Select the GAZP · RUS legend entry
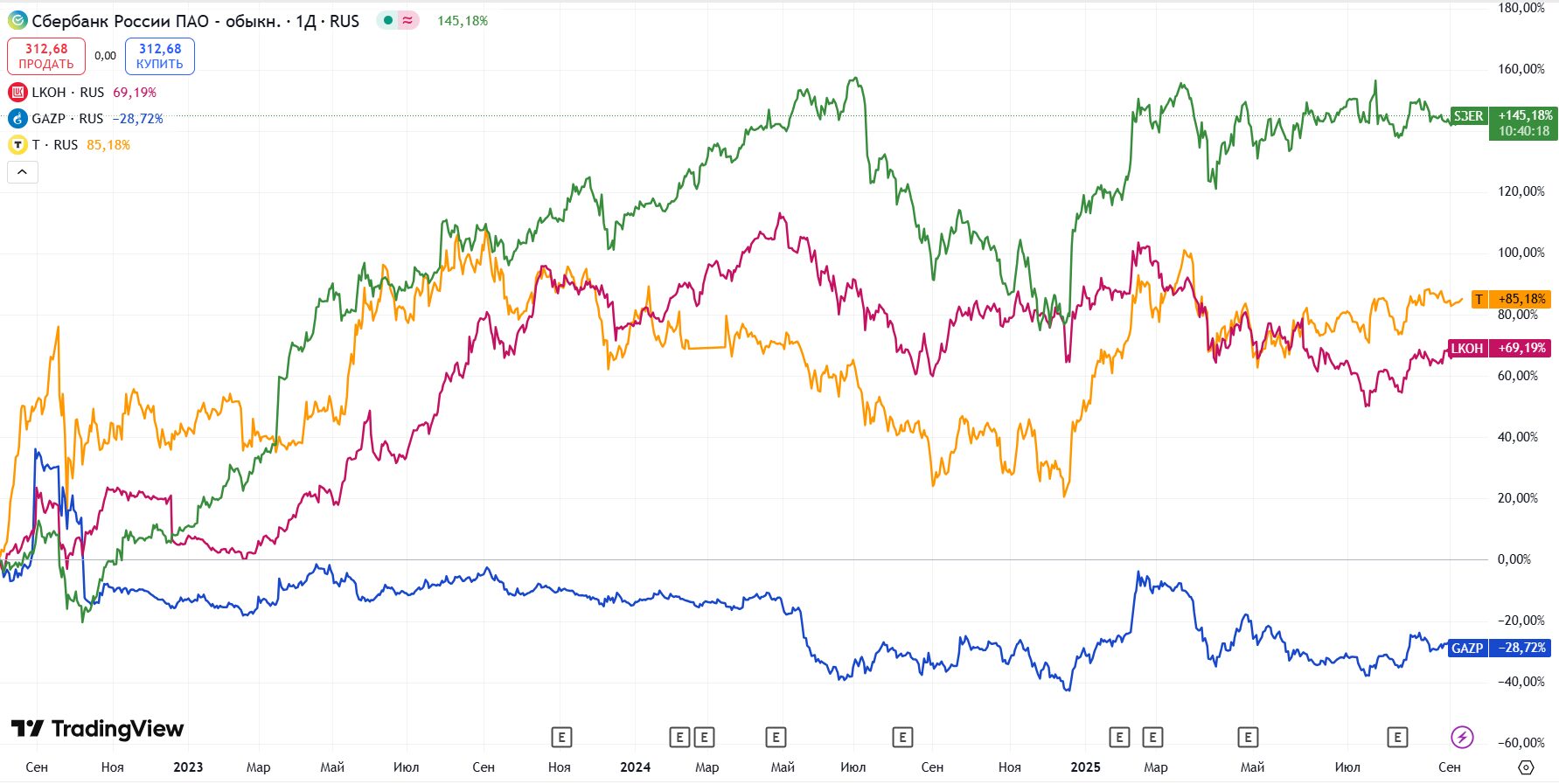The image size is (1559, 784). point(67,118)
